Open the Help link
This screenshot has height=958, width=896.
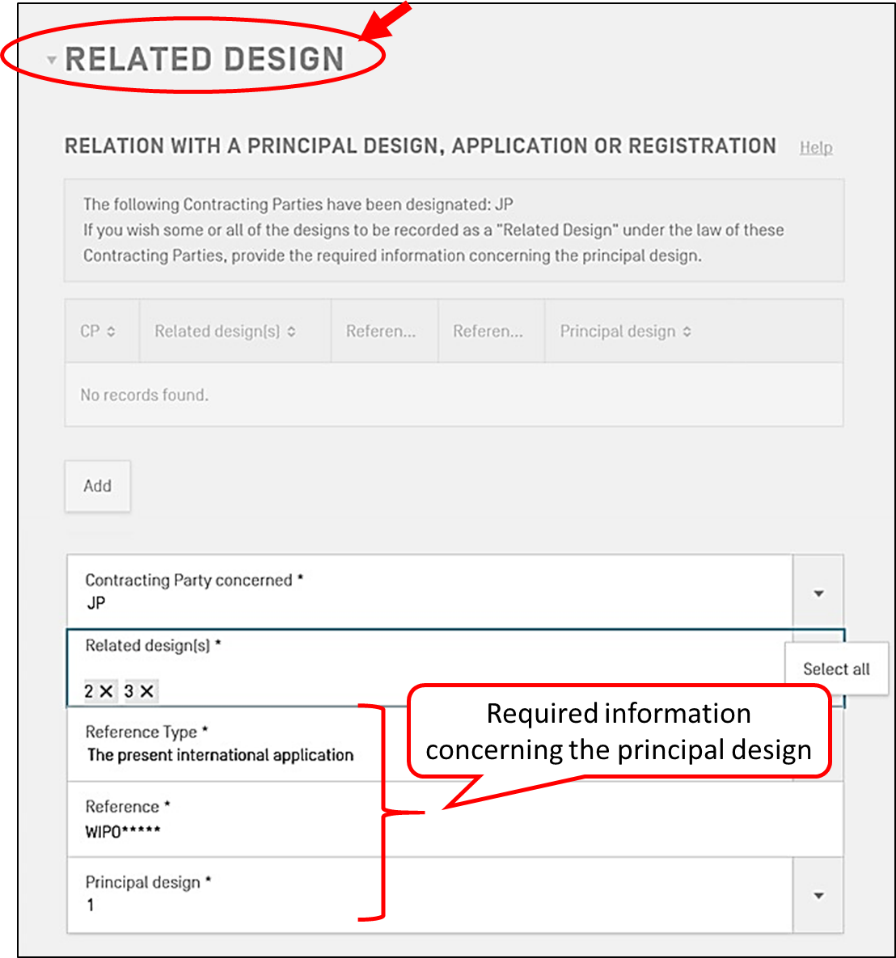click(816, 147)
